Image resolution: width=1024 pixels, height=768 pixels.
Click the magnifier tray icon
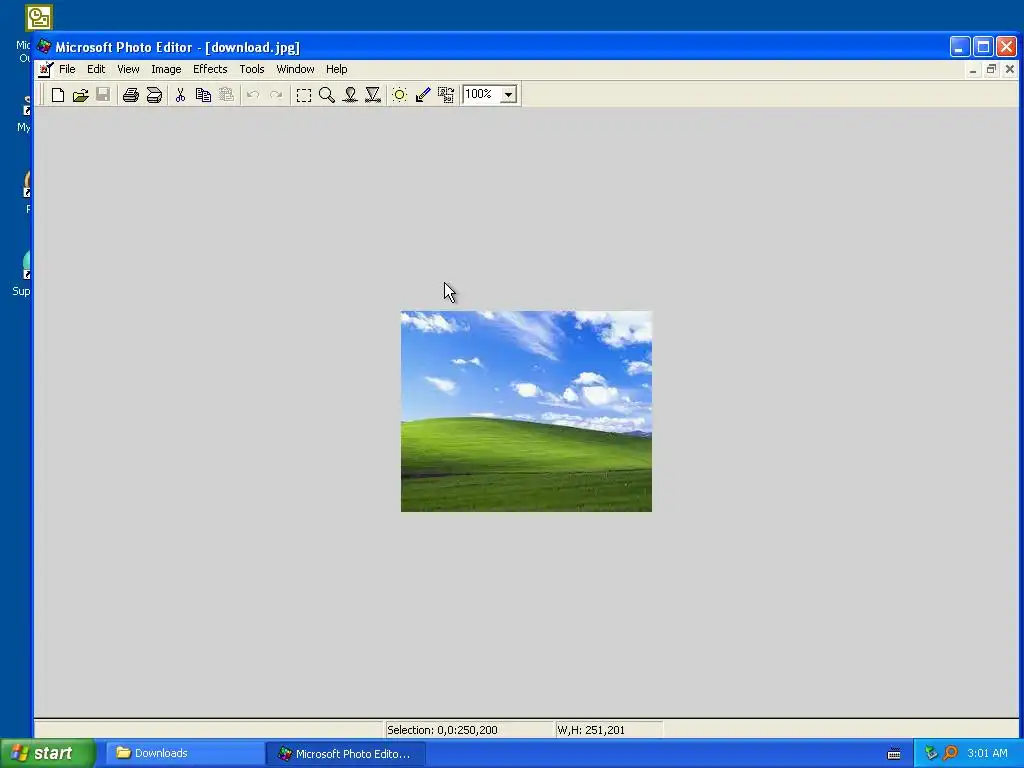[x=950, y=753]
